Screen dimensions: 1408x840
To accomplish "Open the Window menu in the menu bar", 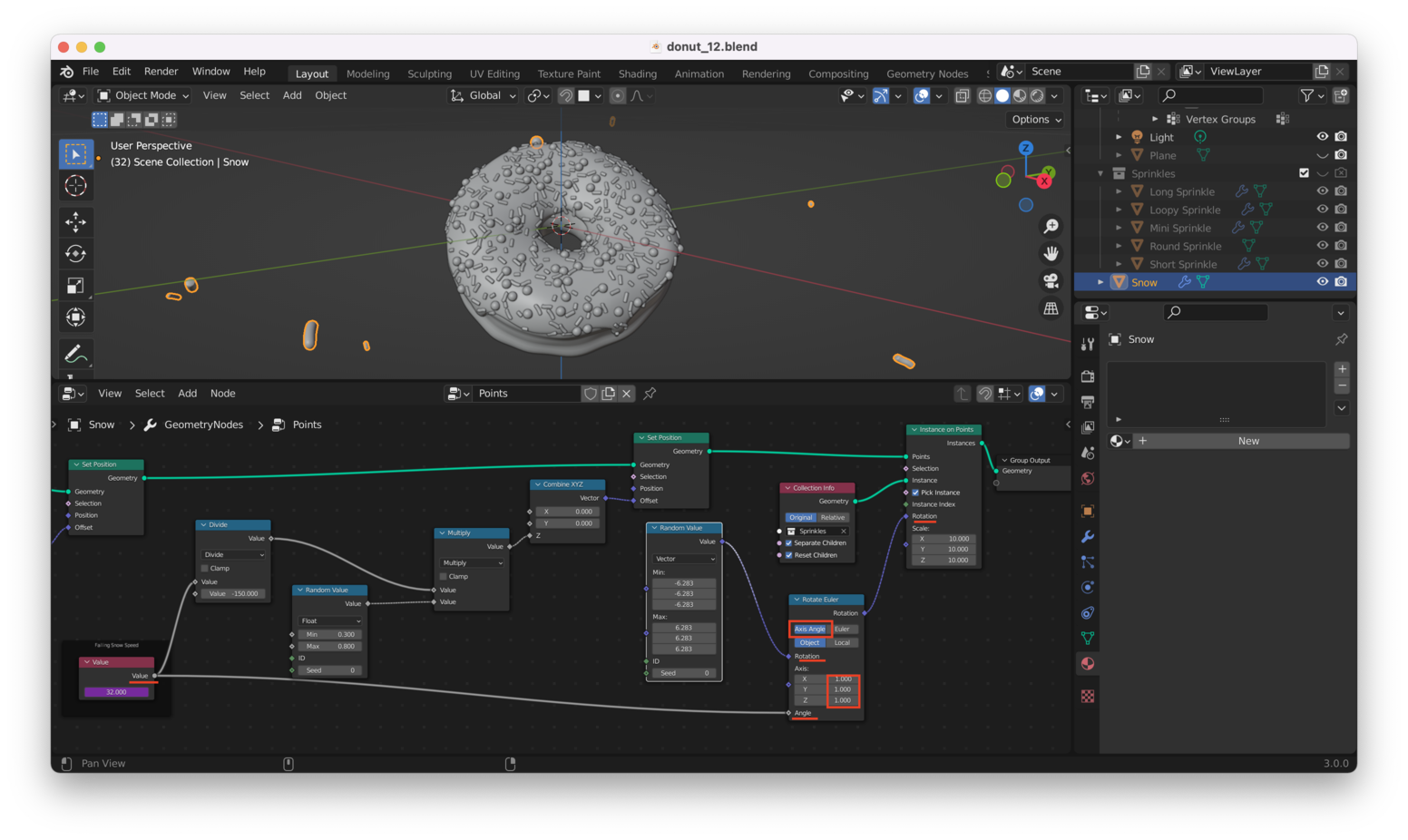I will (x=210, y=71).
